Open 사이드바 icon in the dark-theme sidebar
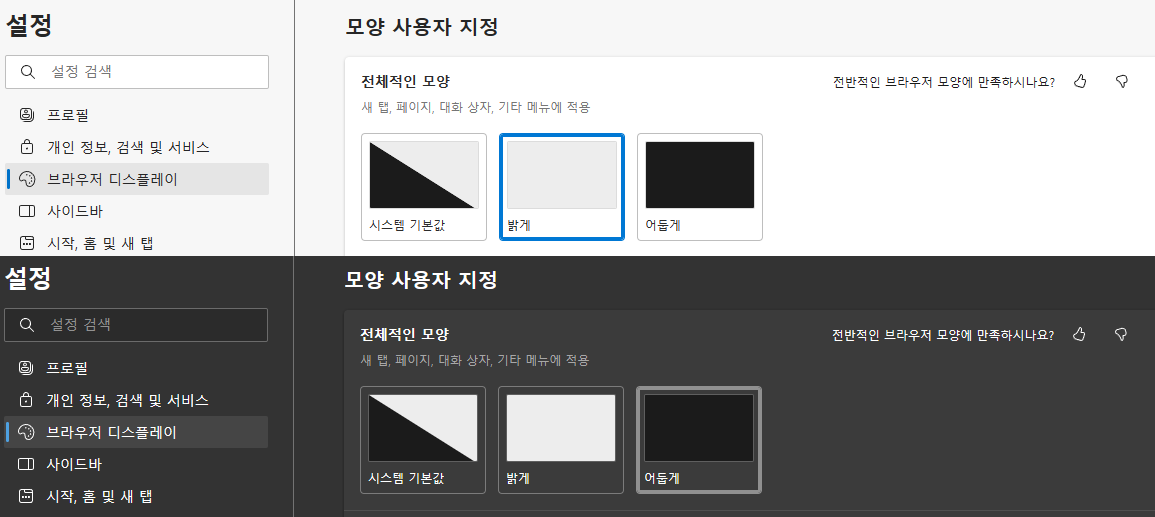The height and width of the screenshot is (517, 1155). pos(27,464)
